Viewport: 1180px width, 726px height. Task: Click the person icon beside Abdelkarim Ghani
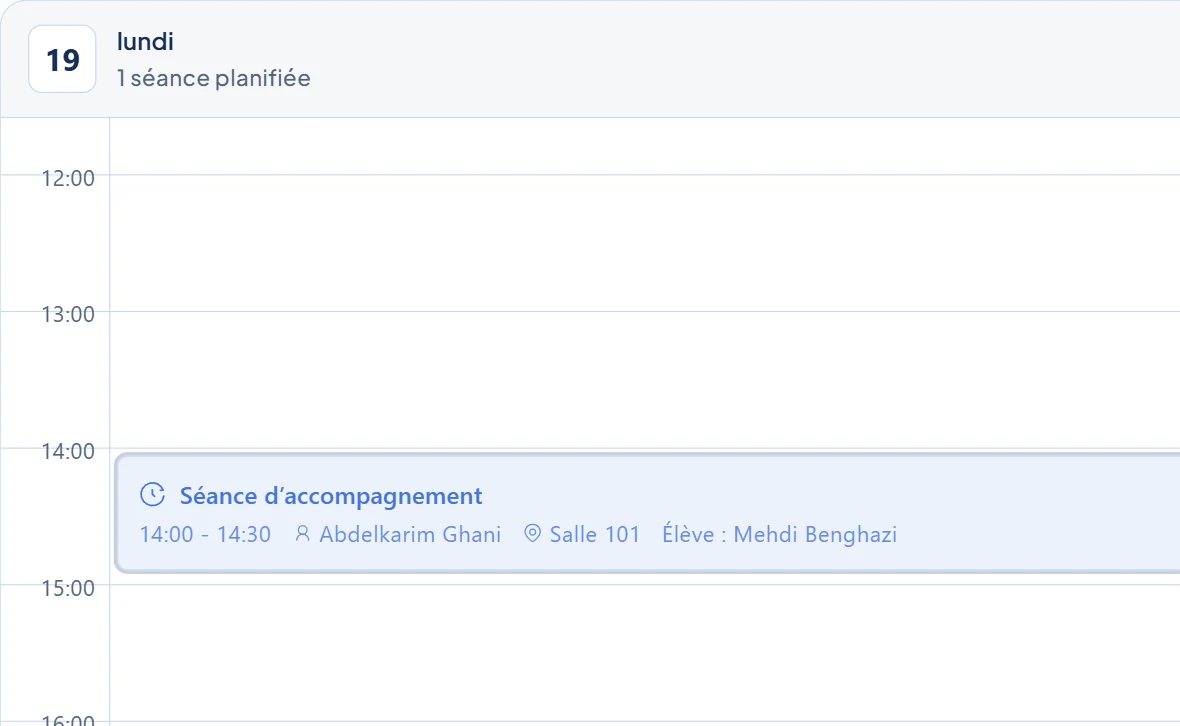click(x=303, y=534)
